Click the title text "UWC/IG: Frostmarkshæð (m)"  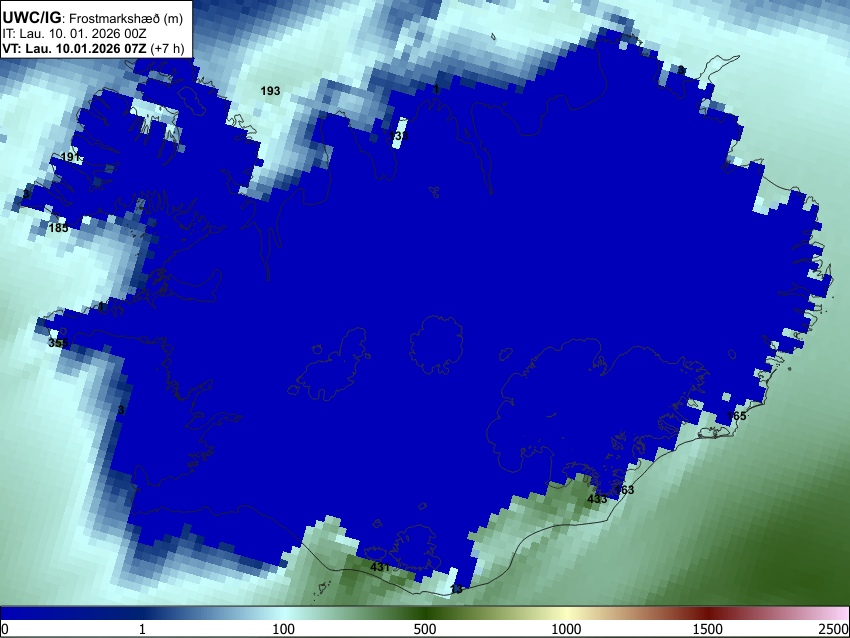[x=93, y=18]
